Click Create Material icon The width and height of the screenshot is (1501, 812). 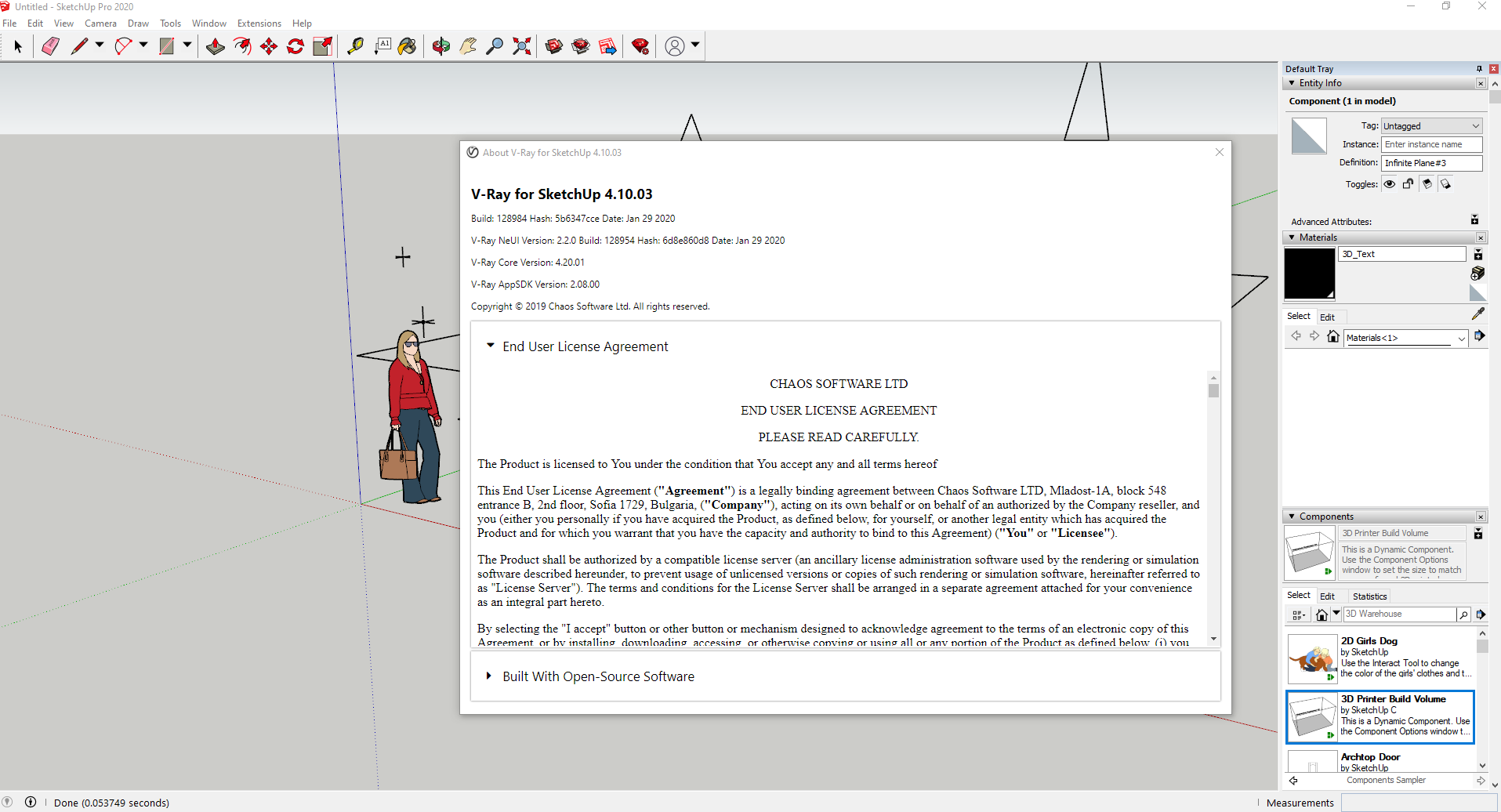[1477, 274]
